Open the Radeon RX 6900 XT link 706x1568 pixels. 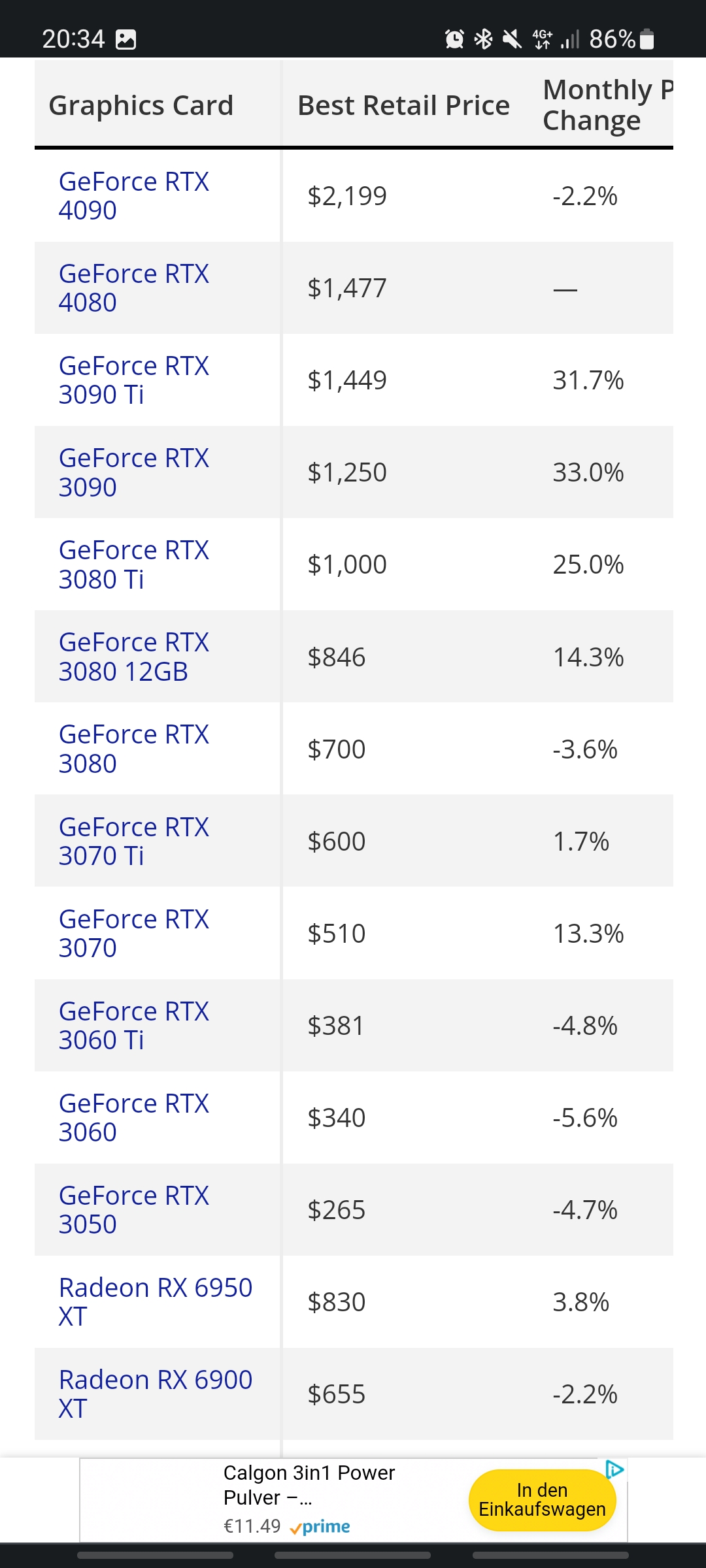(155, 1394)
